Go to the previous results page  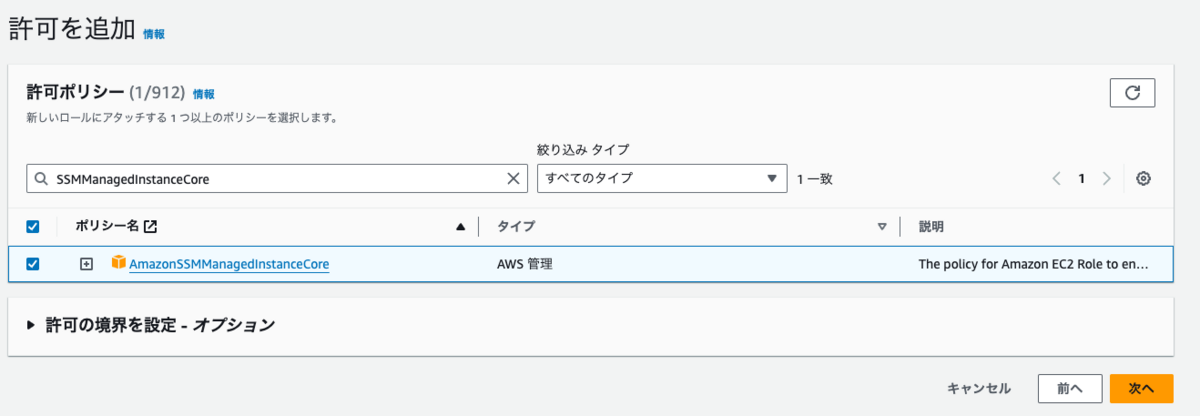[1056, 179]
